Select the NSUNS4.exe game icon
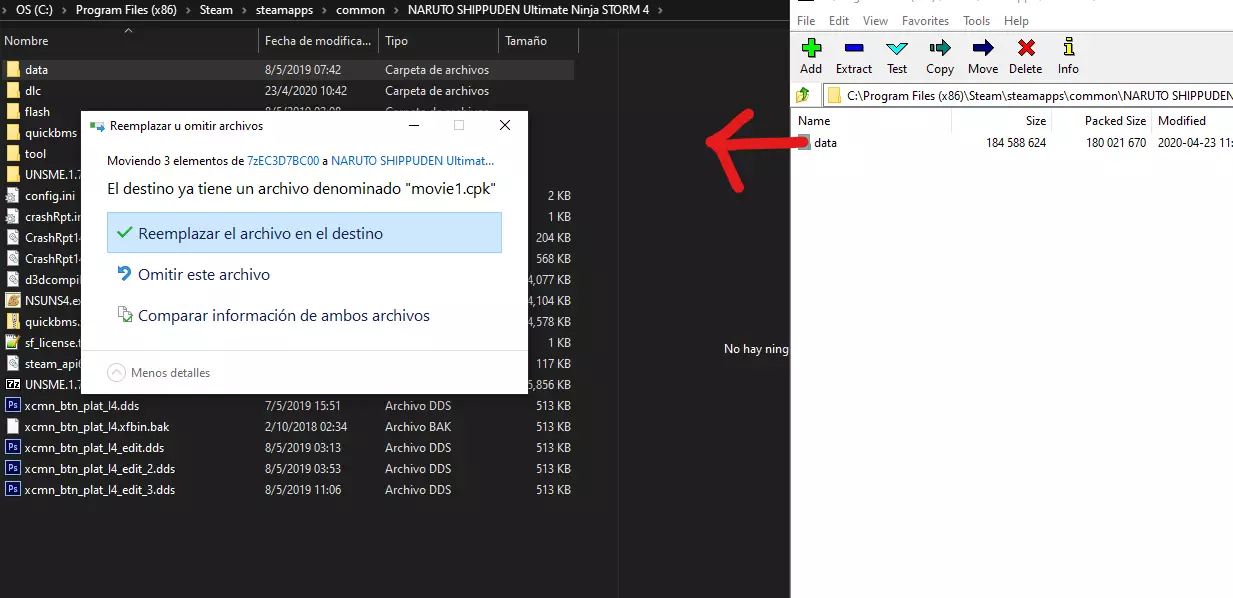 click(x=13, y=300)
